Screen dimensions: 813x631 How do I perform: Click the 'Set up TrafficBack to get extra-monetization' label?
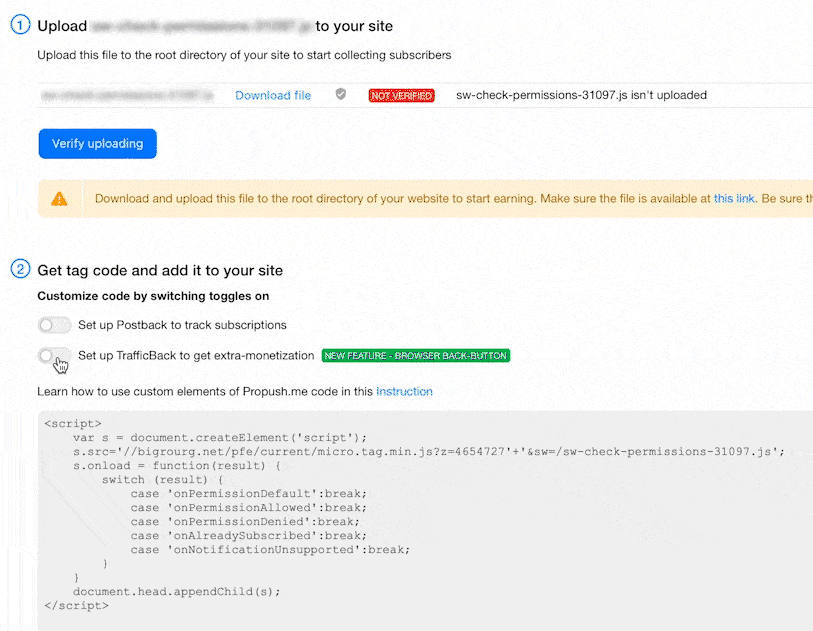pyautogui.click(x=196, y=356)
